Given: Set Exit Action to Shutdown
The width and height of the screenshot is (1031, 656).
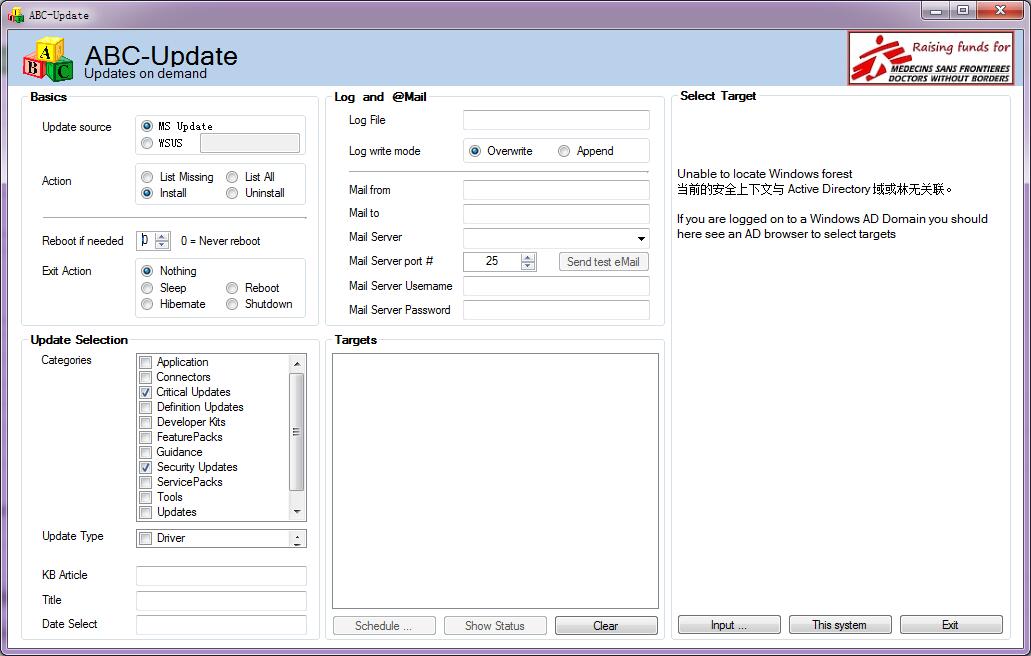Looking at the screenshot, I should click(233, 304).
